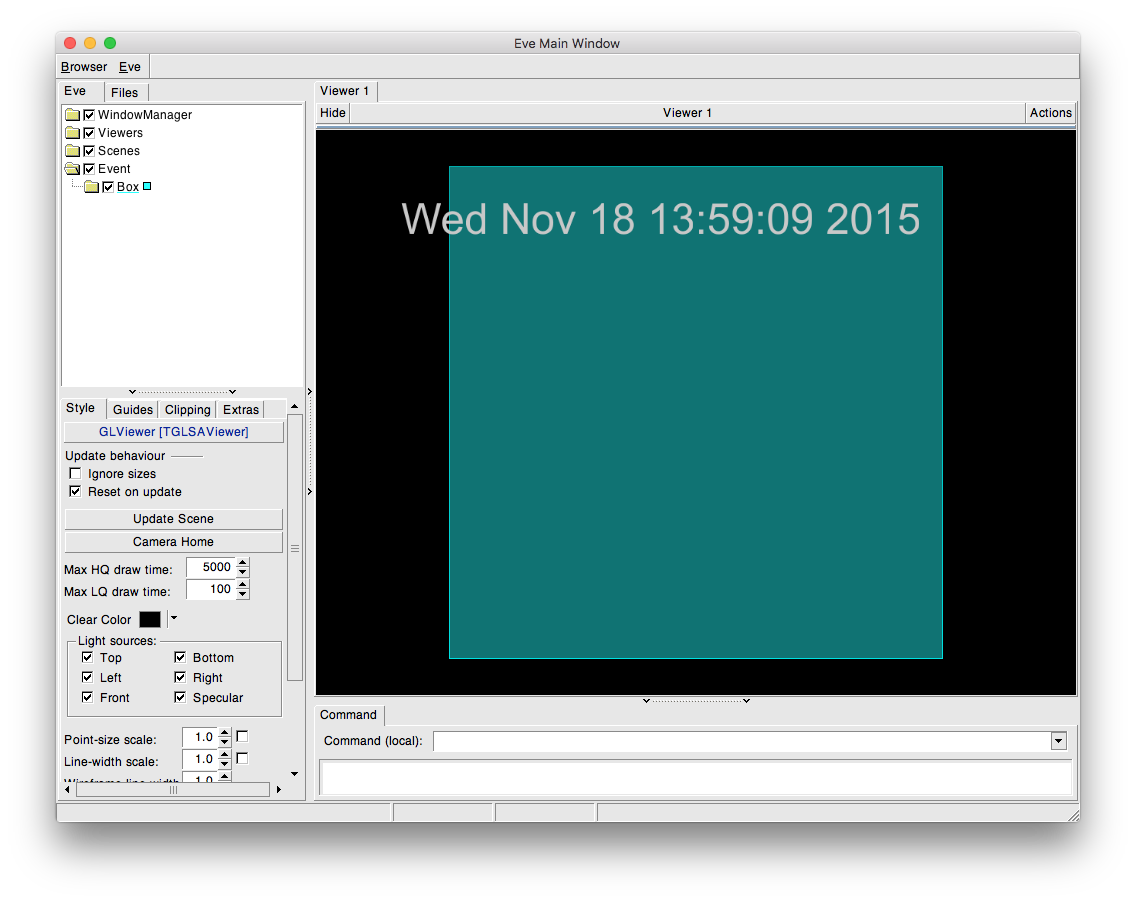
Task: Open the Viewer 1 Actions menu
Action: point(1050,113)
